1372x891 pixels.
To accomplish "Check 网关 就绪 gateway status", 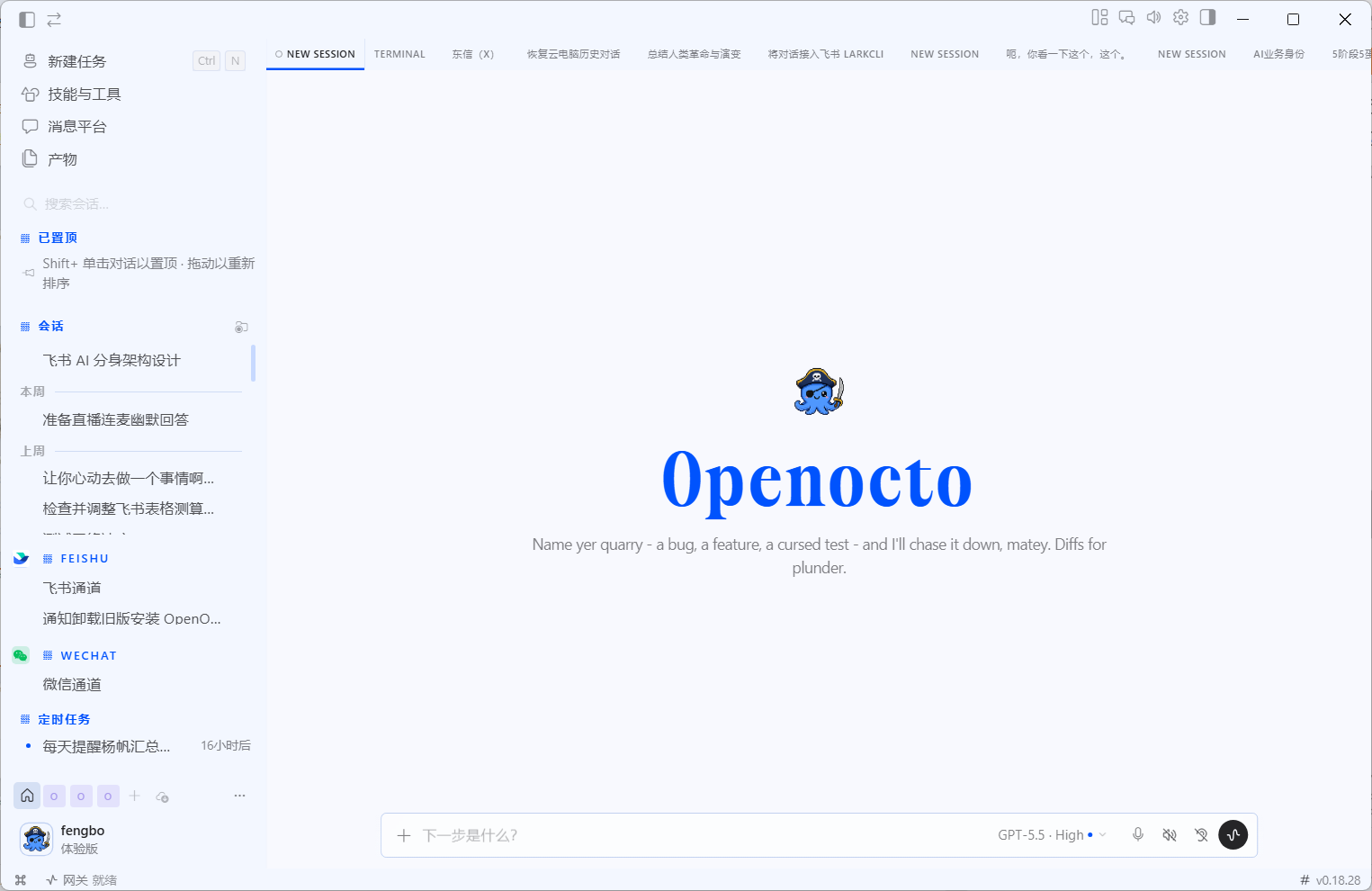I will pos(82,880).
